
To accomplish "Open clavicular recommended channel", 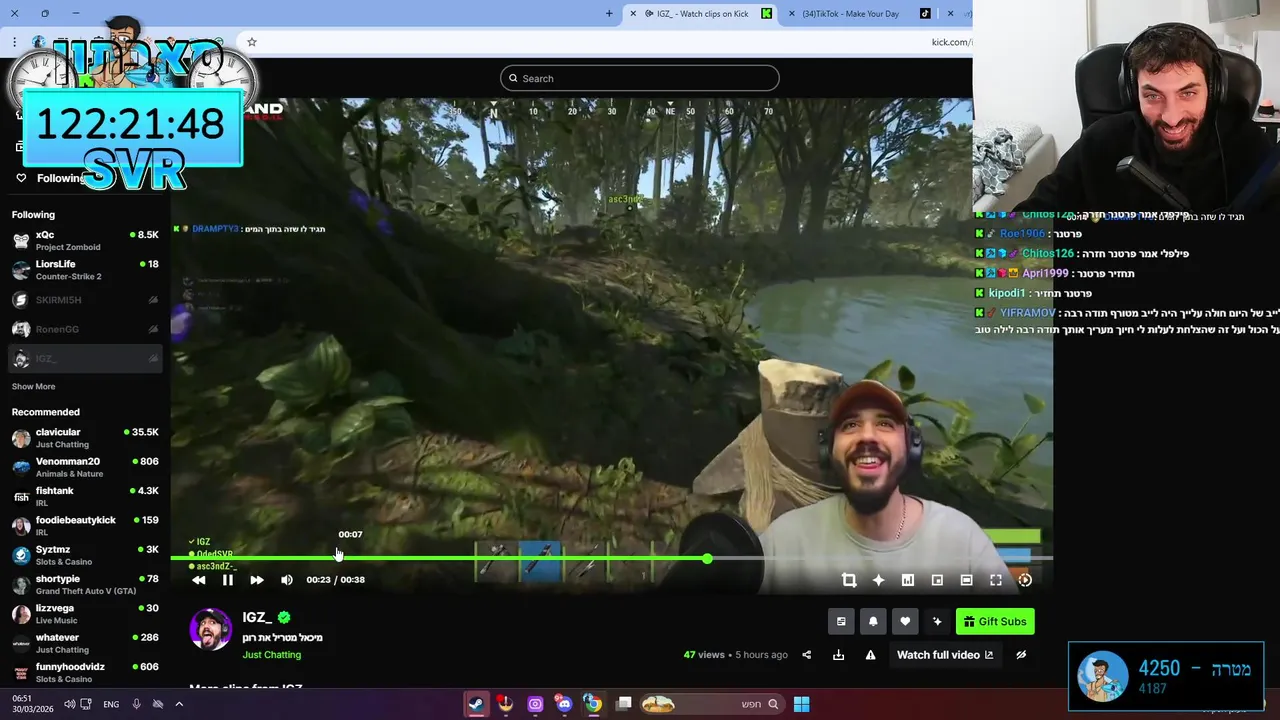I will pyautogui.click(x=85, y=438).
